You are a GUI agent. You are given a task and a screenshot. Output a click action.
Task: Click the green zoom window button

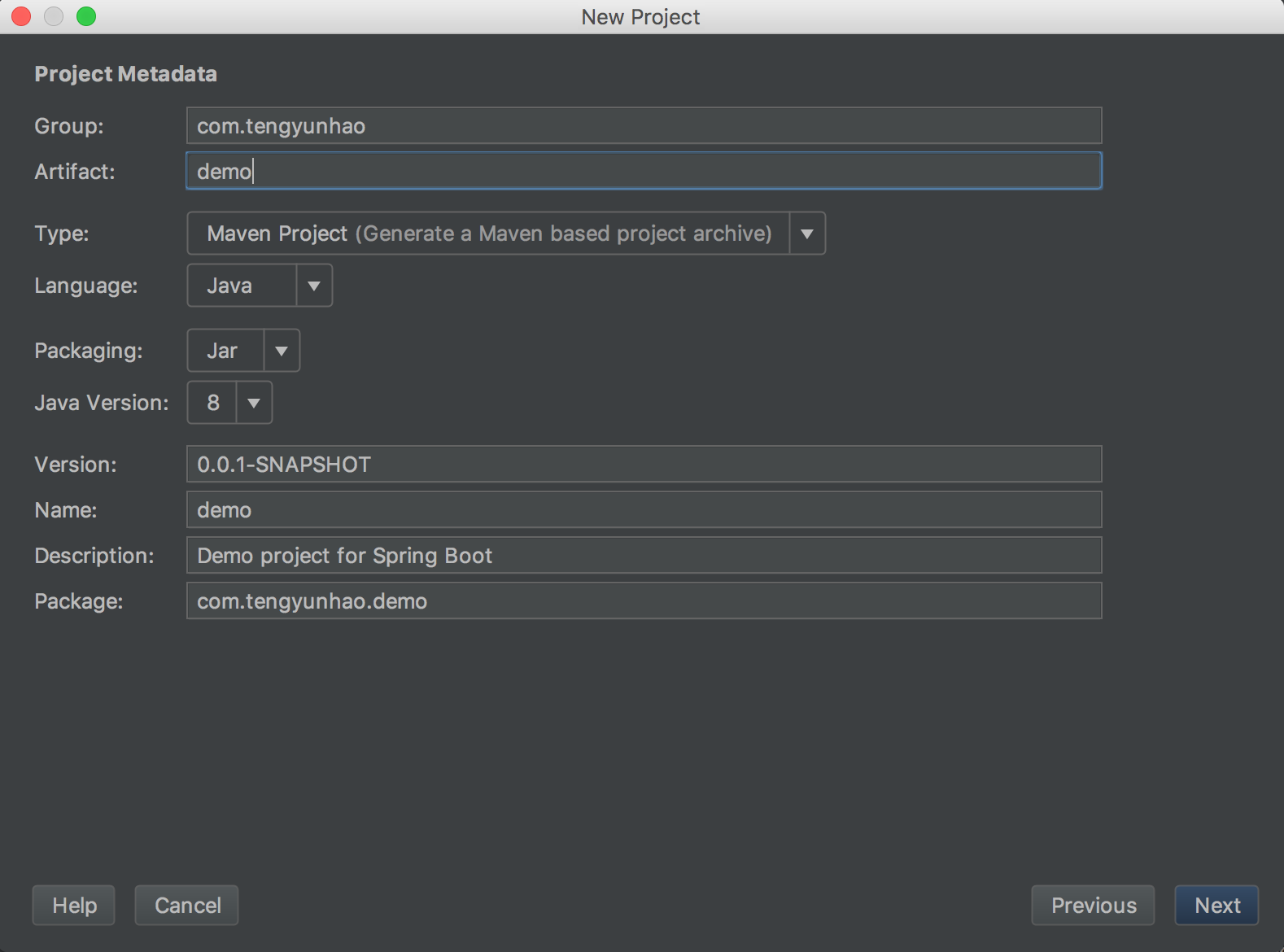click(86, 16)
